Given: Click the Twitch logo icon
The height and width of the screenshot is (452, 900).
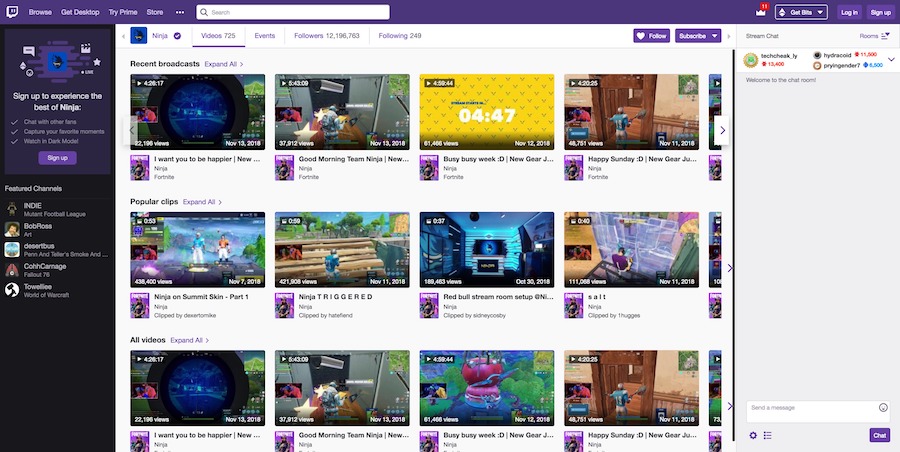Looking at the screenshot, I should 11,11.
